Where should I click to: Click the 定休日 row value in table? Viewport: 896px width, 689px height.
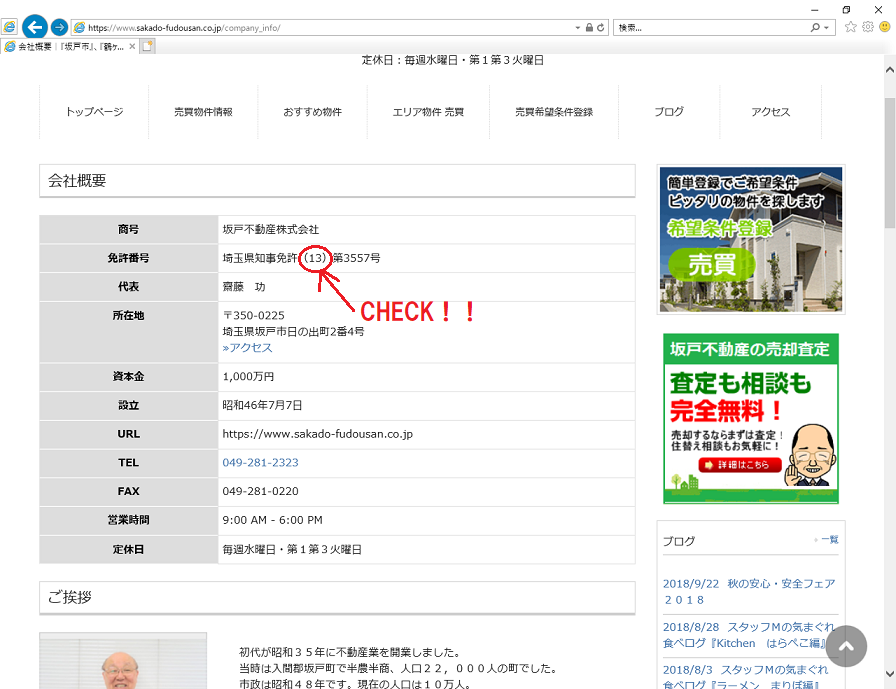coord(292,550)
